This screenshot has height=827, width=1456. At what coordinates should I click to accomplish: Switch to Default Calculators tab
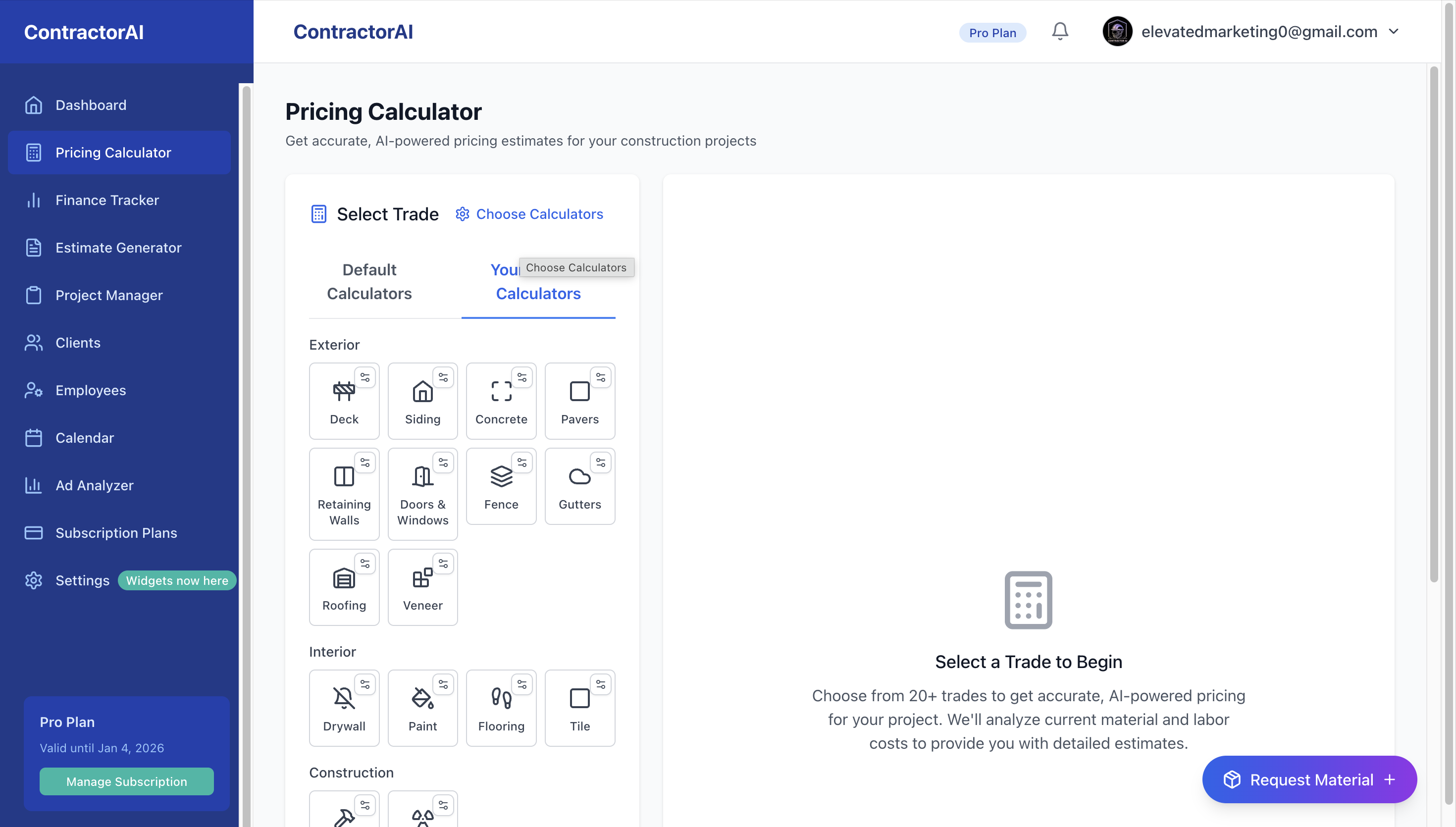pos(369,282)
